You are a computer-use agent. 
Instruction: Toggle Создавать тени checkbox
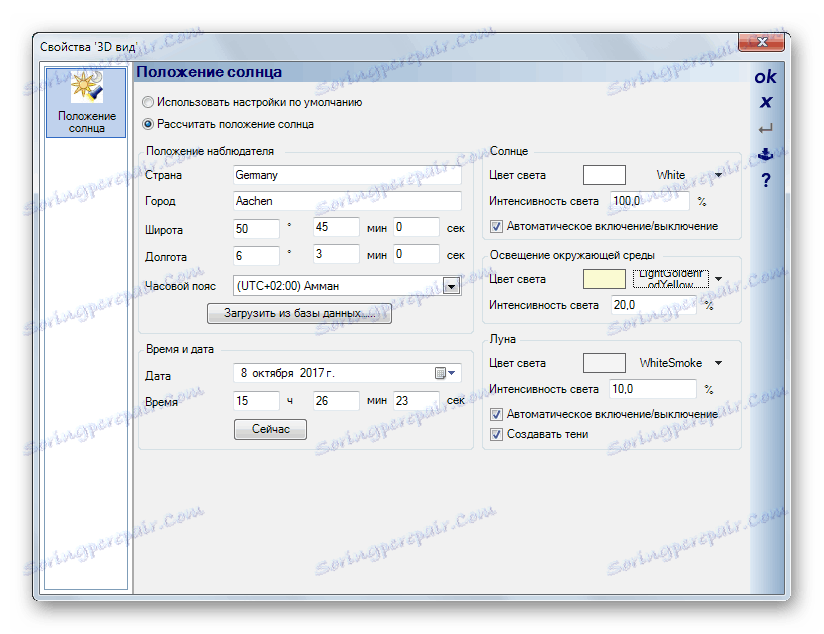coord(496,434)
